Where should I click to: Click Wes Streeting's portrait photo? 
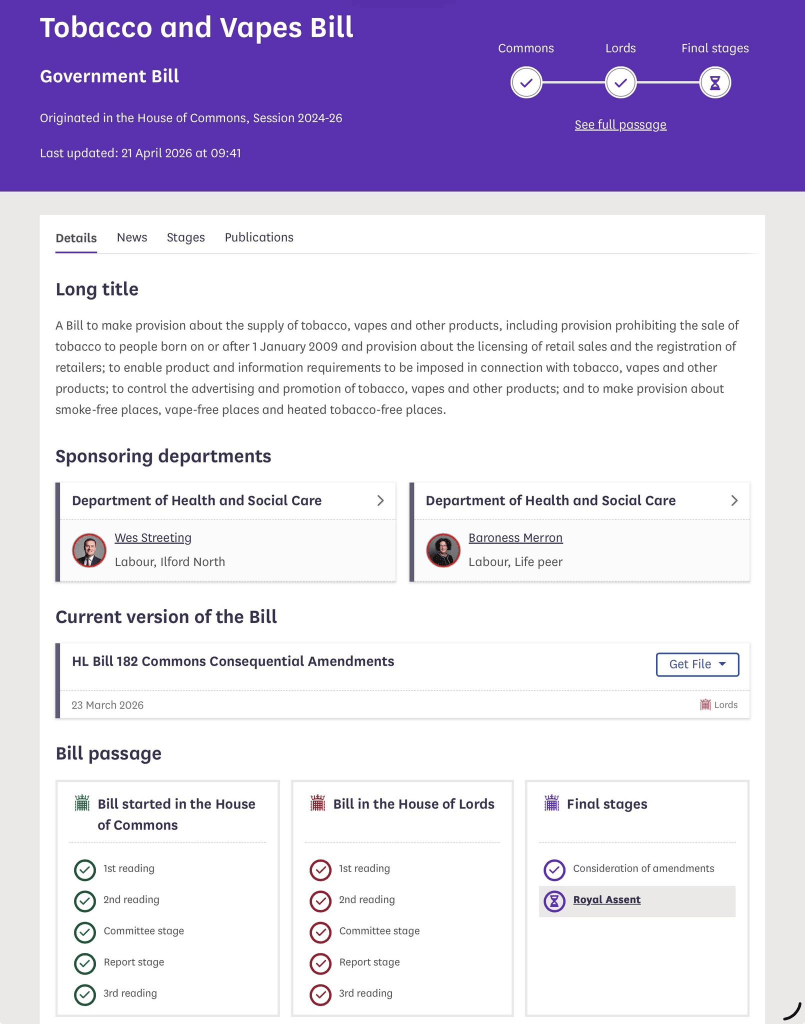pyautogui.click(x=89, y=550)
